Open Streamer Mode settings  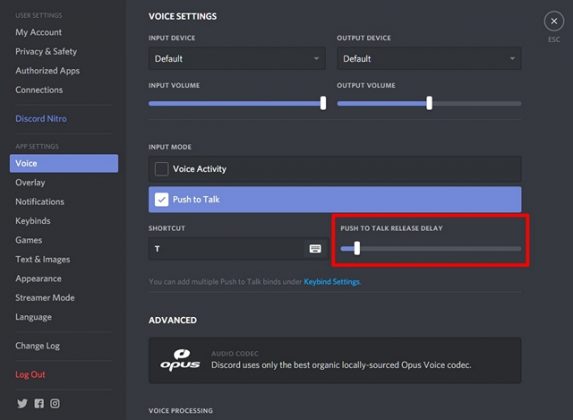[45, 298]
